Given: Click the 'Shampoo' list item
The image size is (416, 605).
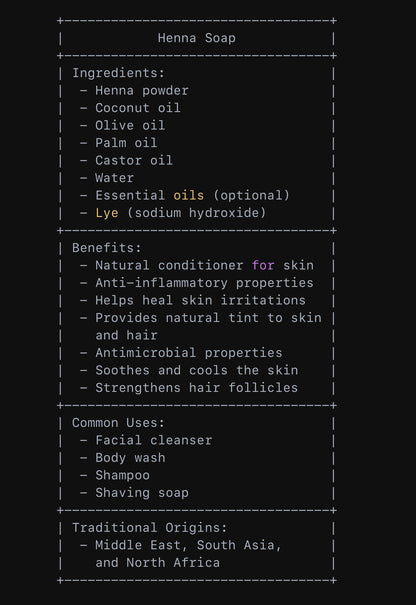Looking at the screenshot, I should pos(122,475).
